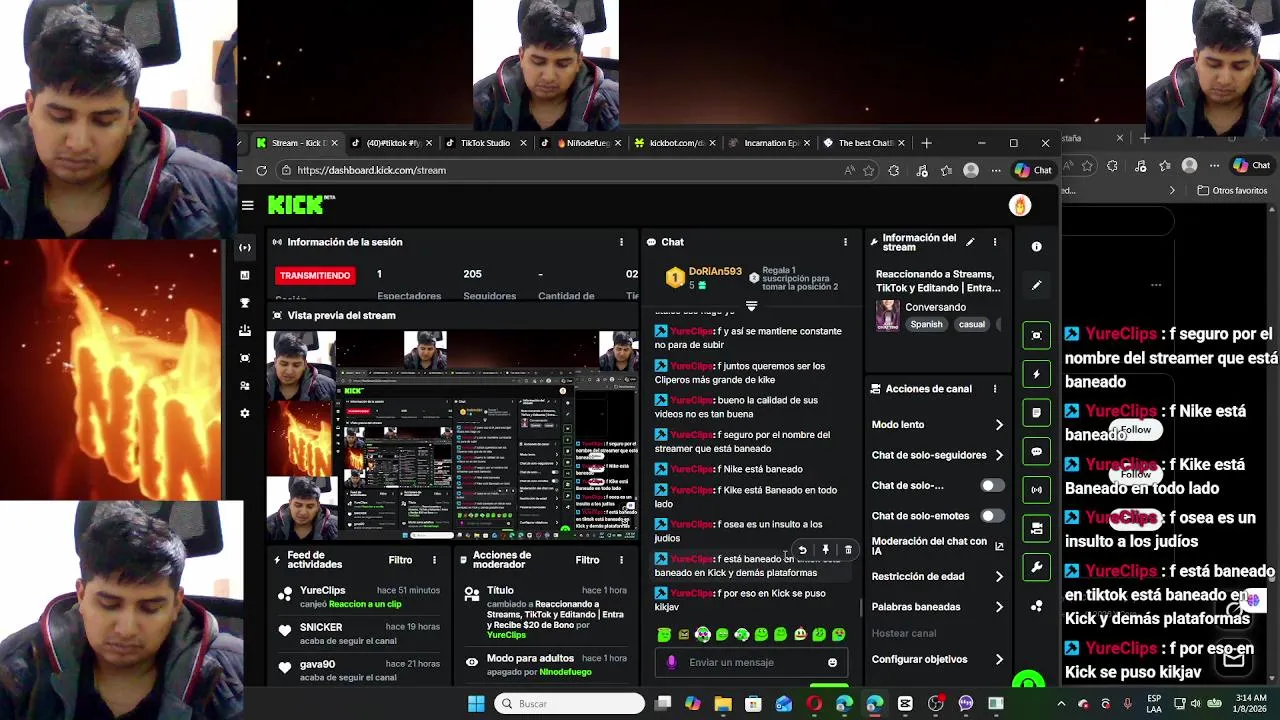Click the reply arrow on hovered chat message
This screenshot has width=1280, height=720.
tap(802, 550)
